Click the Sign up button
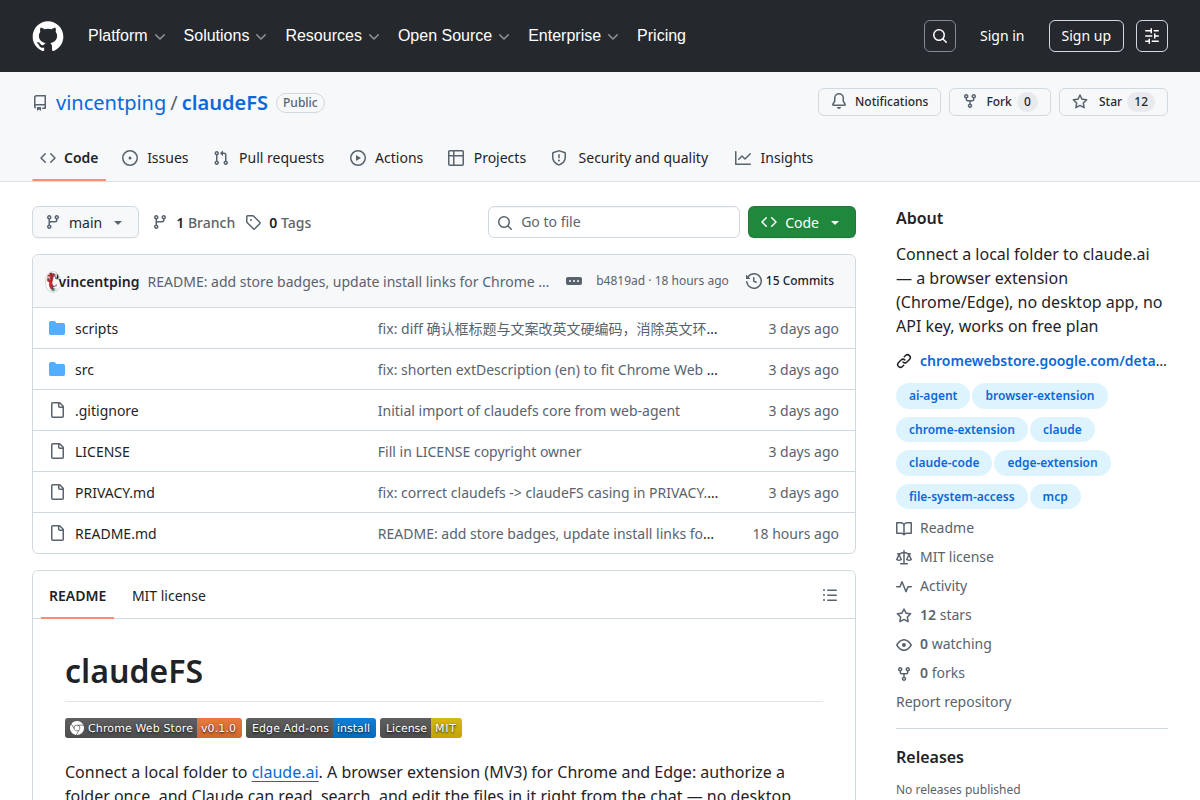 (x=1086, y=36)
